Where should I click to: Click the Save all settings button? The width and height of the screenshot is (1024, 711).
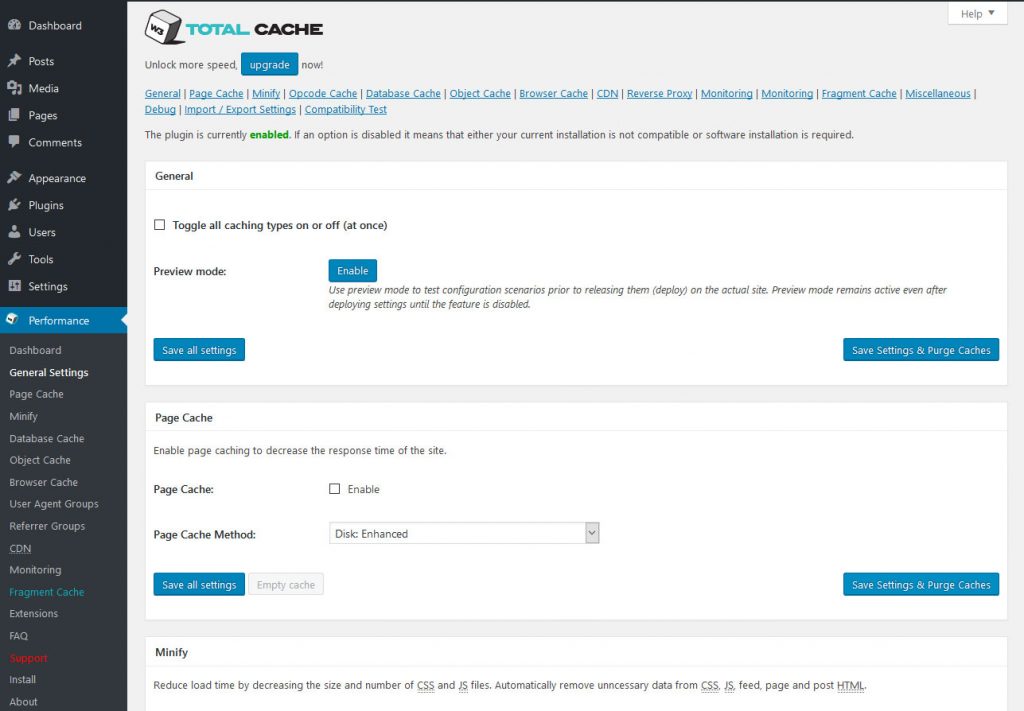click(198, 350)
